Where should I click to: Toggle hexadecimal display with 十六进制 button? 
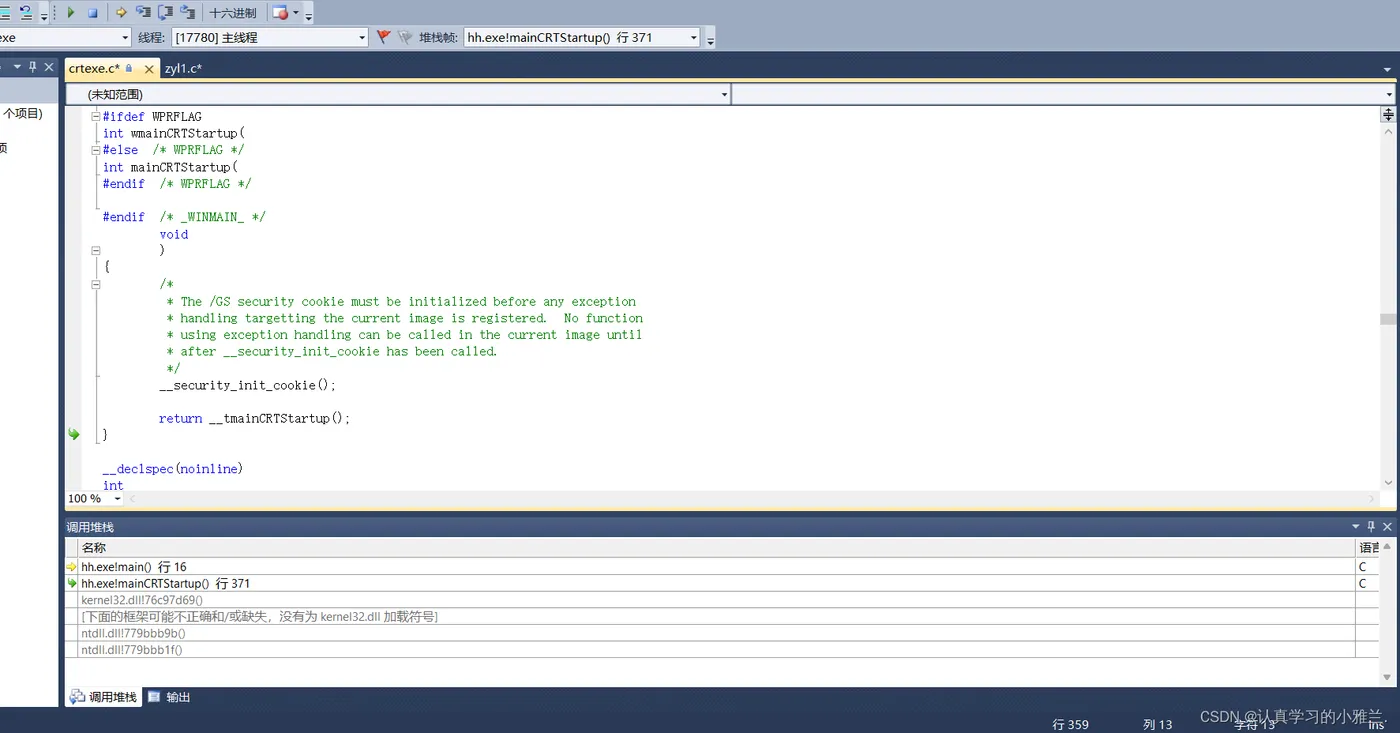(x=233, y=13)
